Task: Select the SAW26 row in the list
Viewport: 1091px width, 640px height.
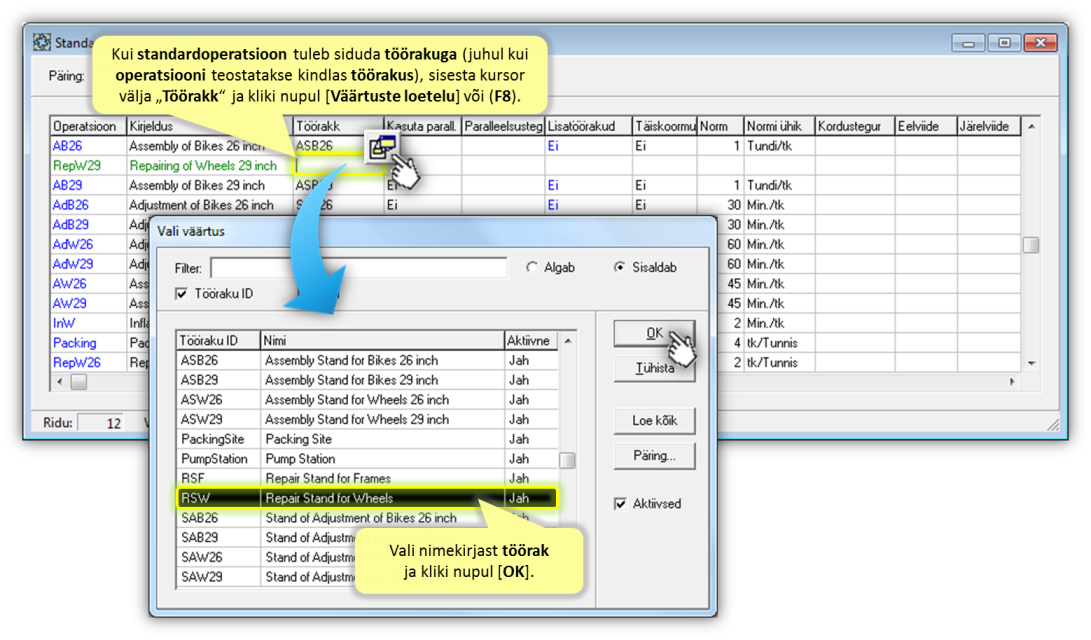Action: coord(367,557)
